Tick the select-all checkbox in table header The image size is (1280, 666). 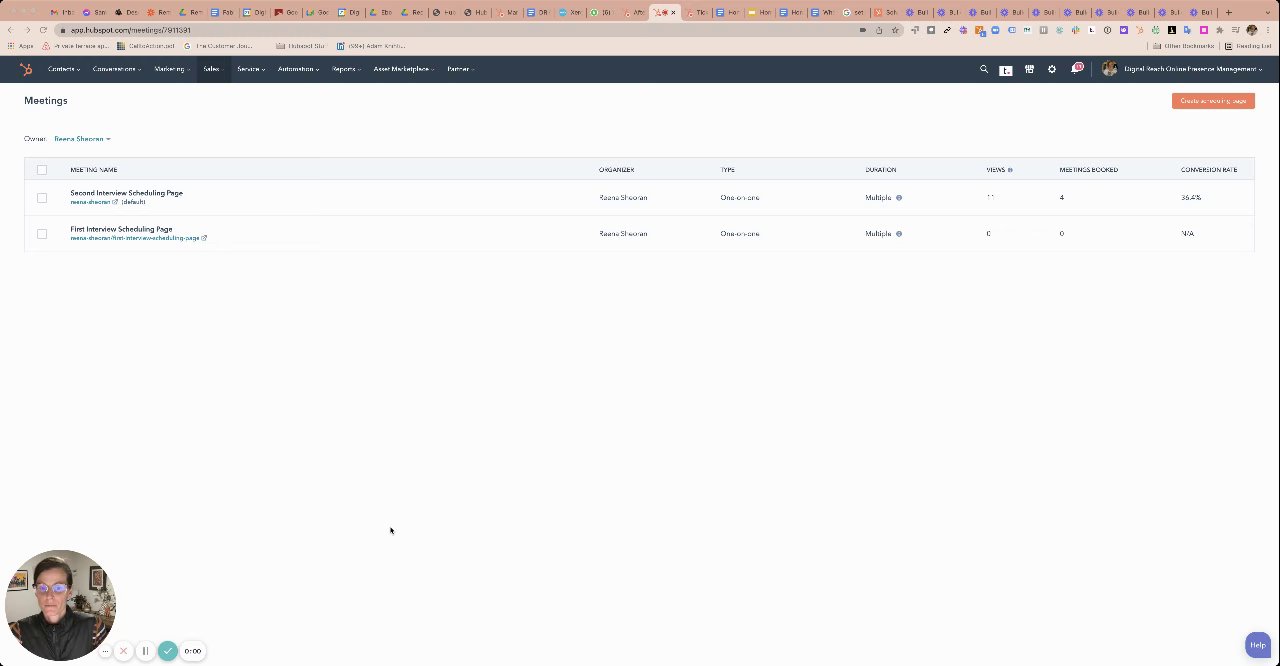click(x=42, y=170)
